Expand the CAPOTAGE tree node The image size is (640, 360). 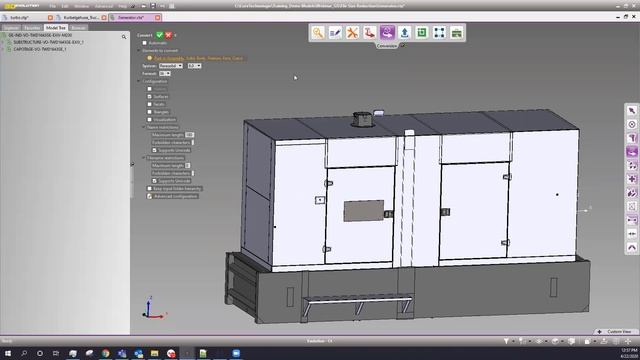click(x=3, y=49)
